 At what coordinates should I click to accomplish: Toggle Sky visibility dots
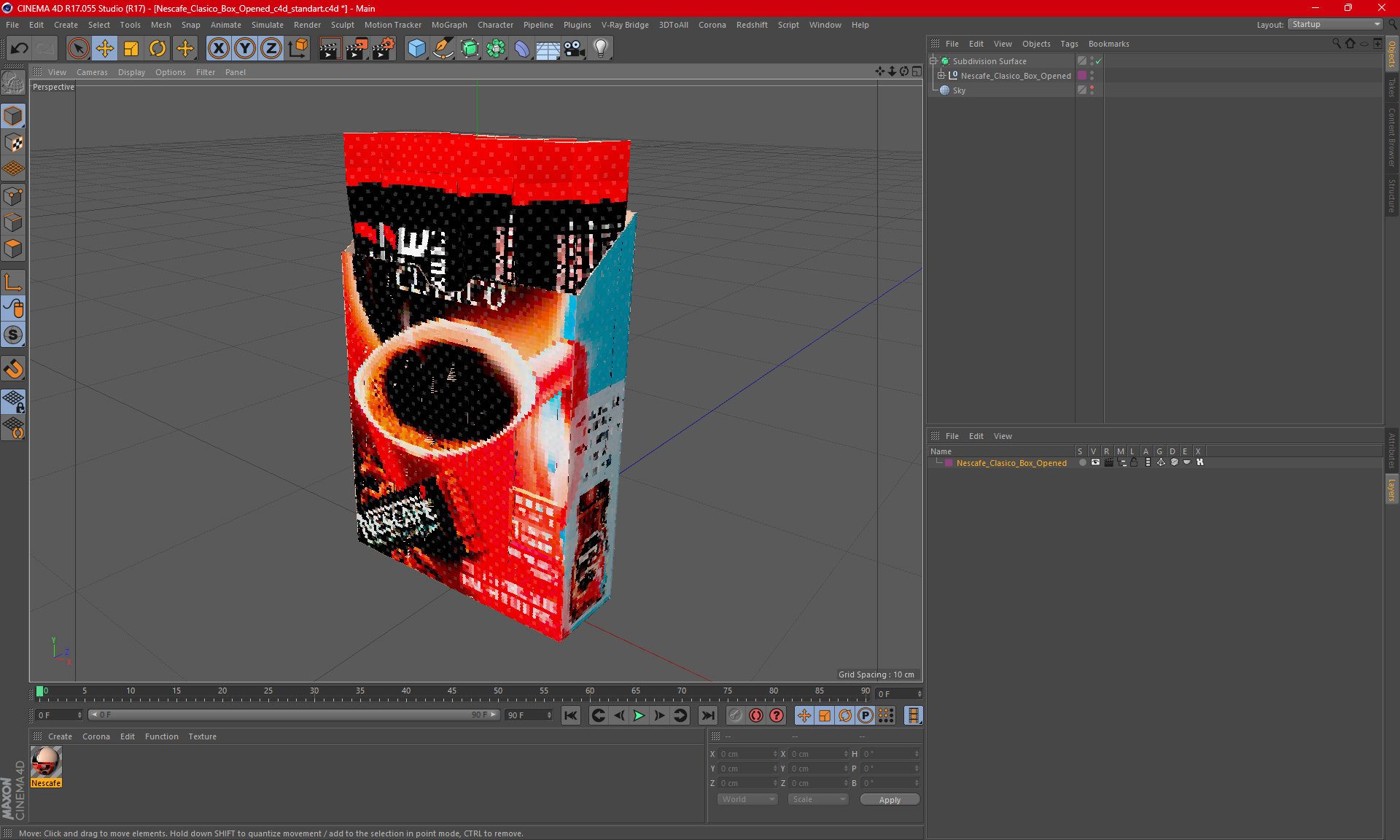[x=1092, y=90]
